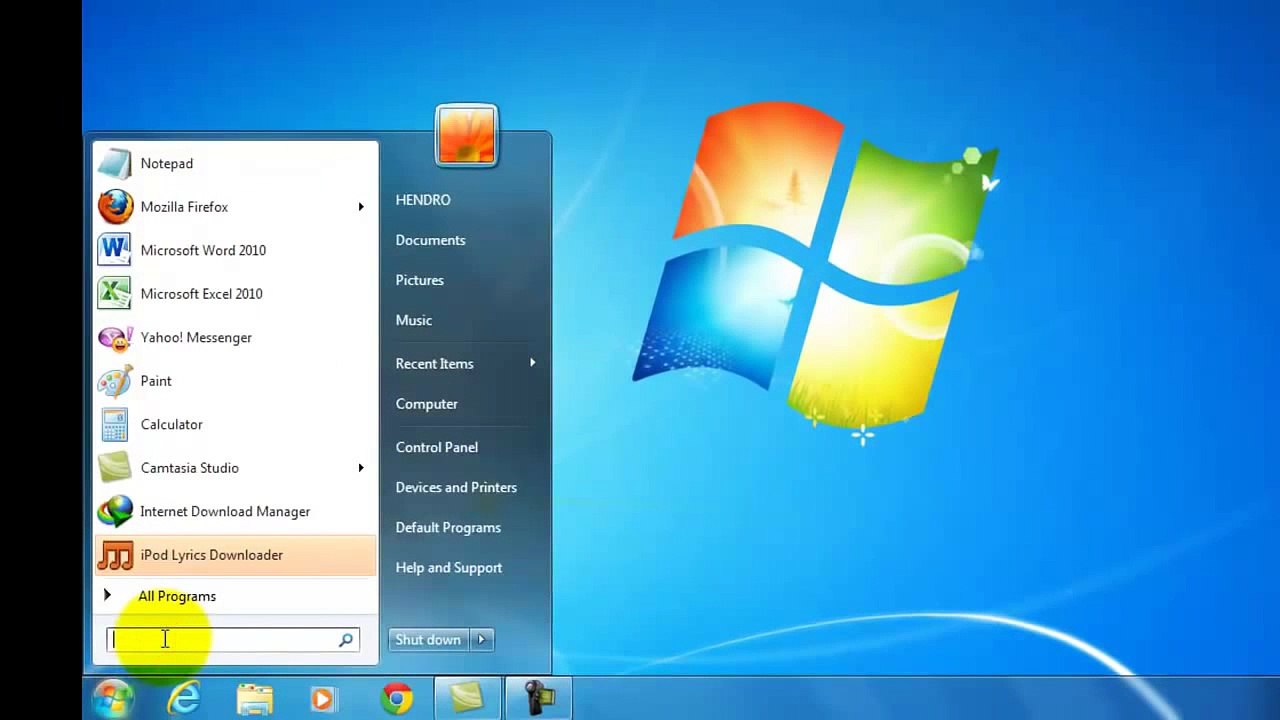Open Microsoft Excel 2010

(x=236, y=294)
